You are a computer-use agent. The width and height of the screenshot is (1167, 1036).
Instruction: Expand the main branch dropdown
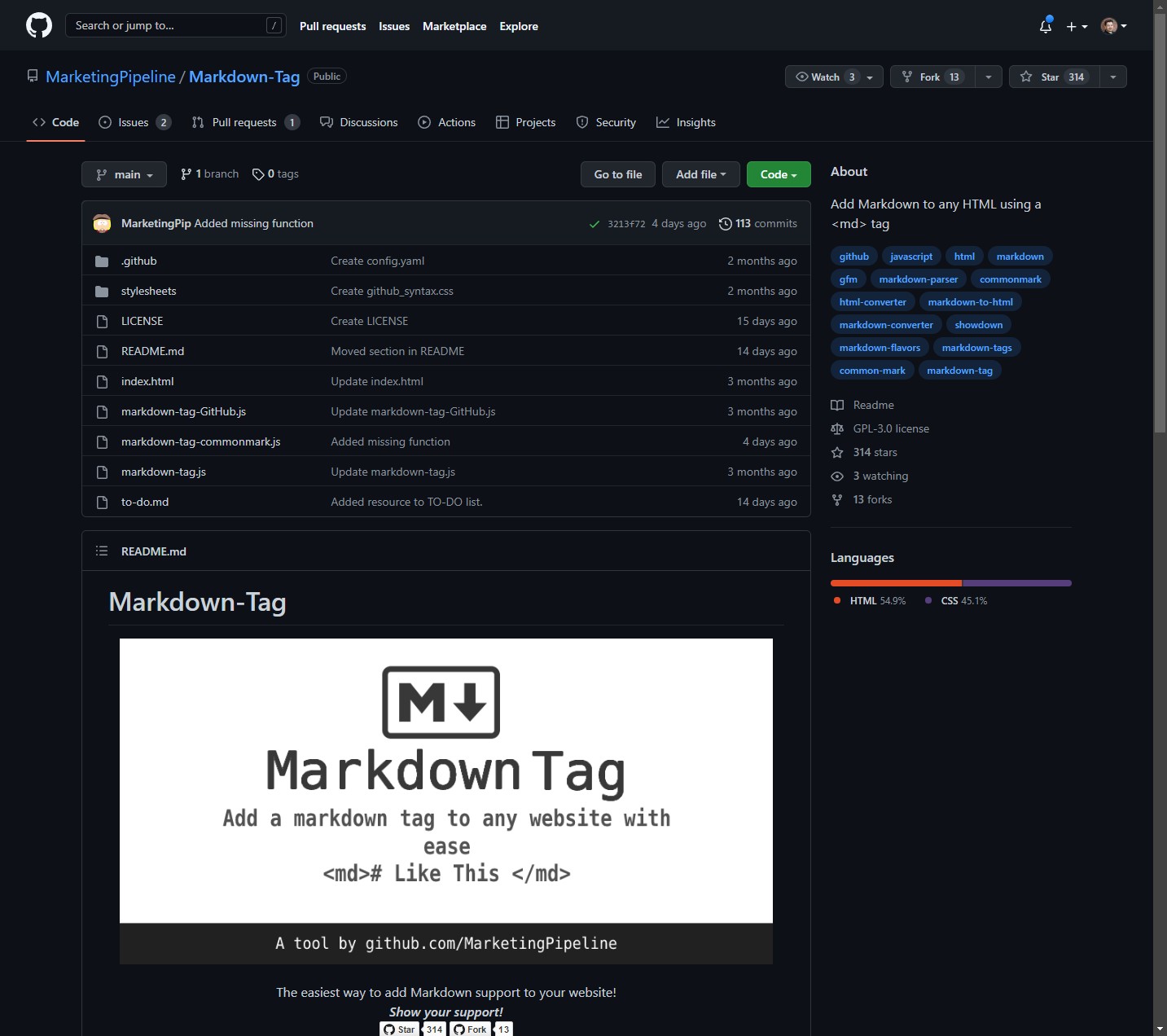tap(124, 174)
